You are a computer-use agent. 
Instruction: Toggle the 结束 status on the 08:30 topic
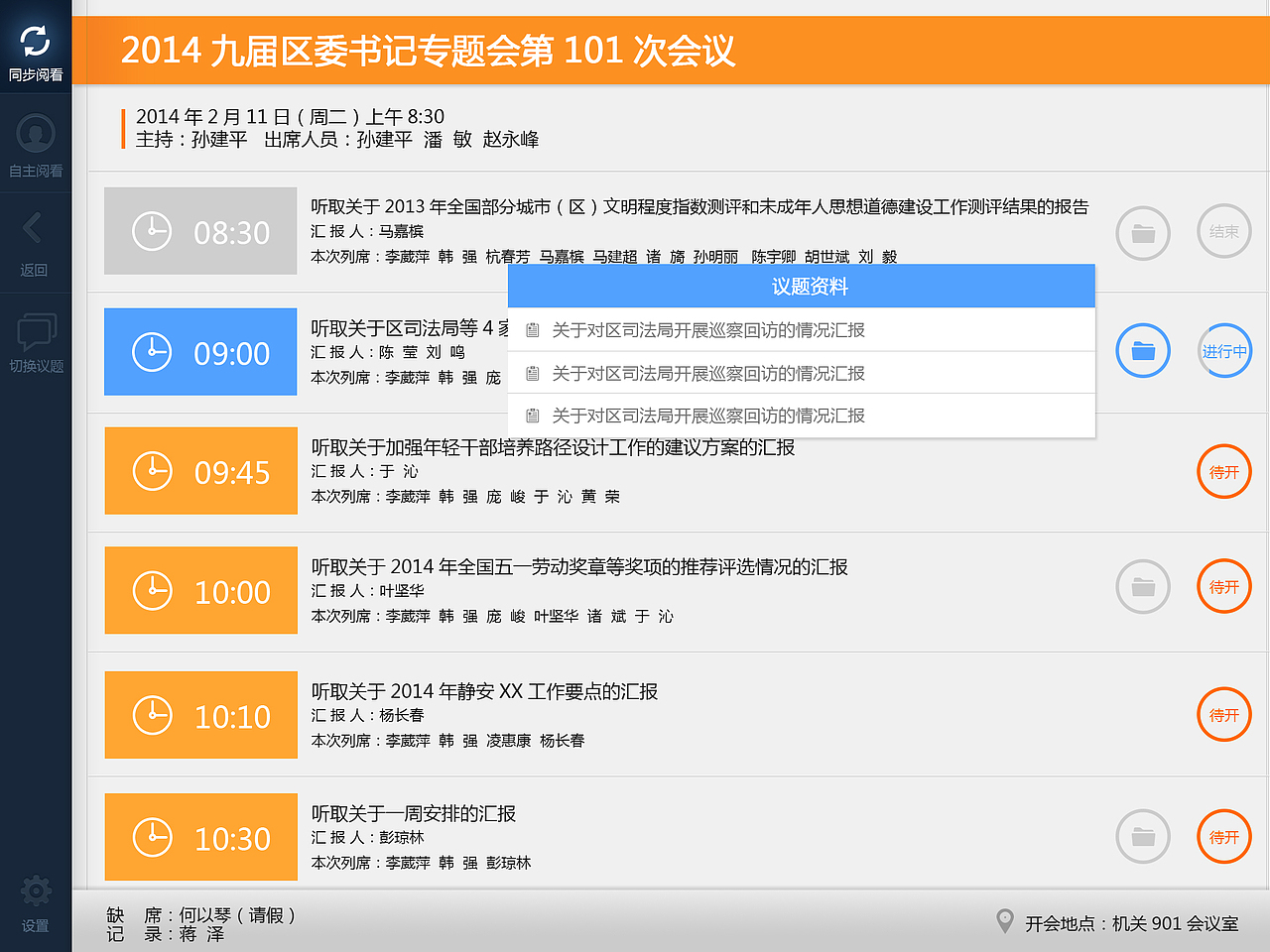[x=1224, y=231]
